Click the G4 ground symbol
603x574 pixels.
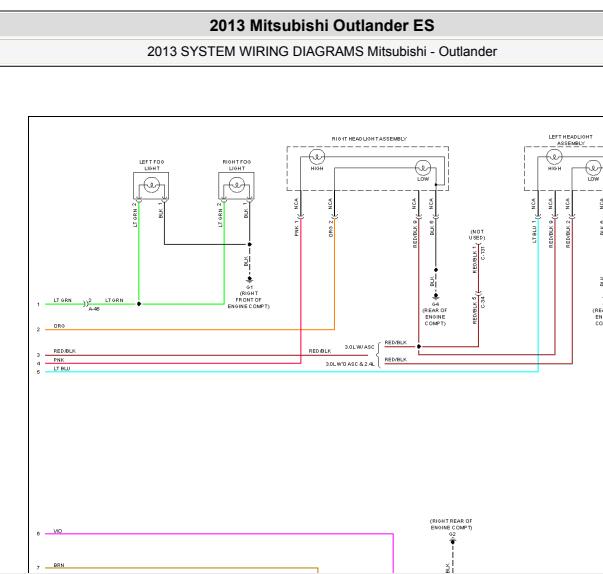(x=436, y=296)
